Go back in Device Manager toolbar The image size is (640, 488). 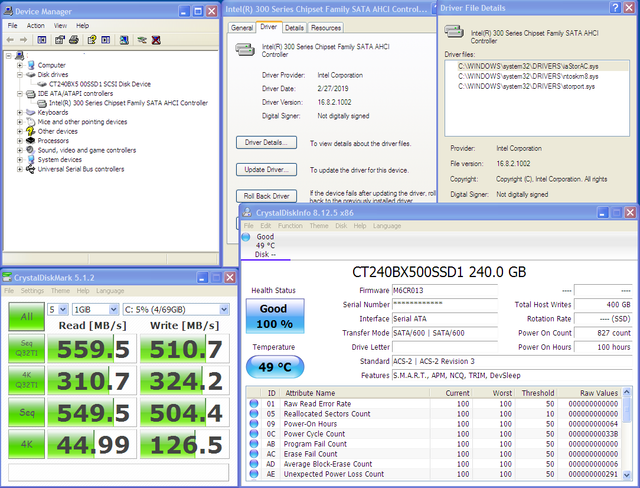click(x=10, y=40)
